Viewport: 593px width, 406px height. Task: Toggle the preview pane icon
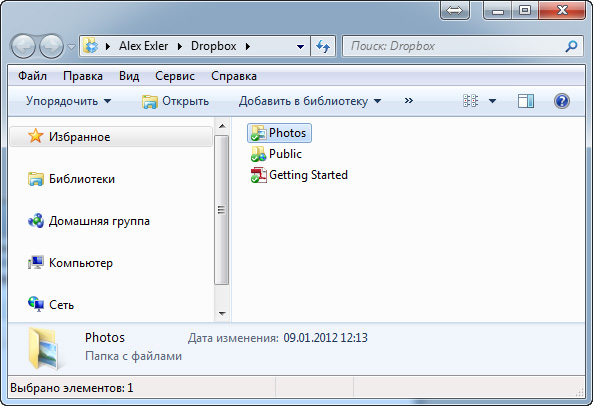[x=526, y=101]
